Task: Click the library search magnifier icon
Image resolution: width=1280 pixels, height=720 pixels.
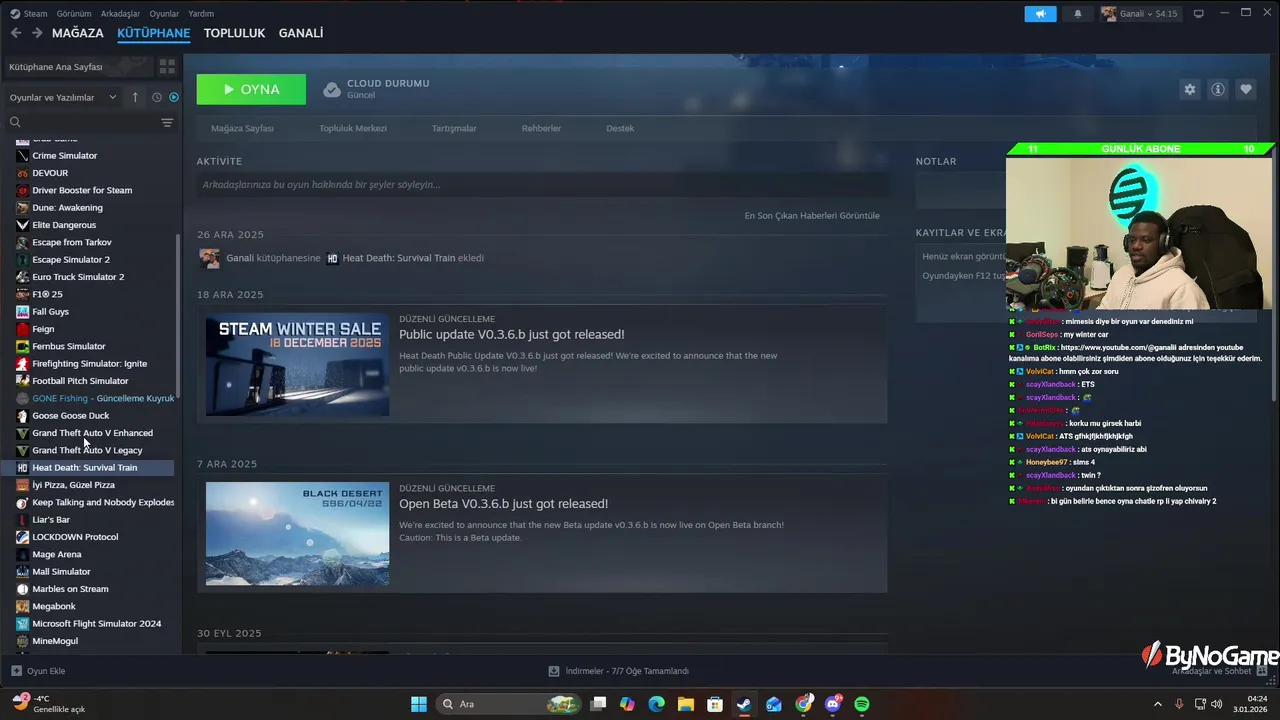Action: click(x=15, y=122)
